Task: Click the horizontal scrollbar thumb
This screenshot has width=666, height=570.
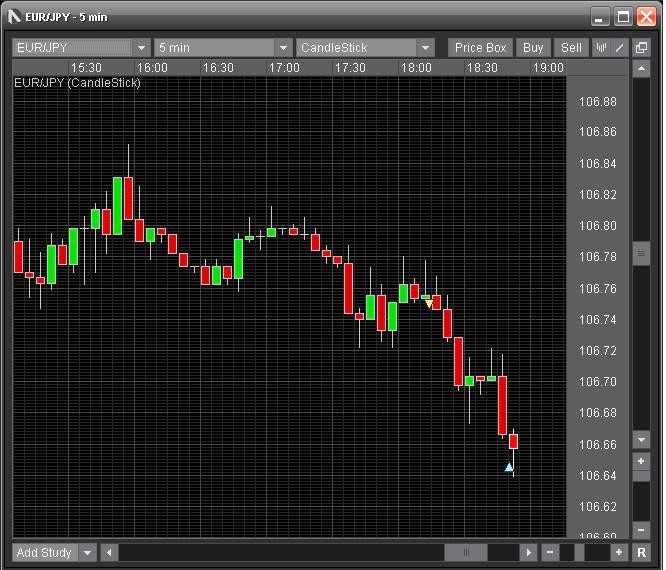Action: (465, 552)
